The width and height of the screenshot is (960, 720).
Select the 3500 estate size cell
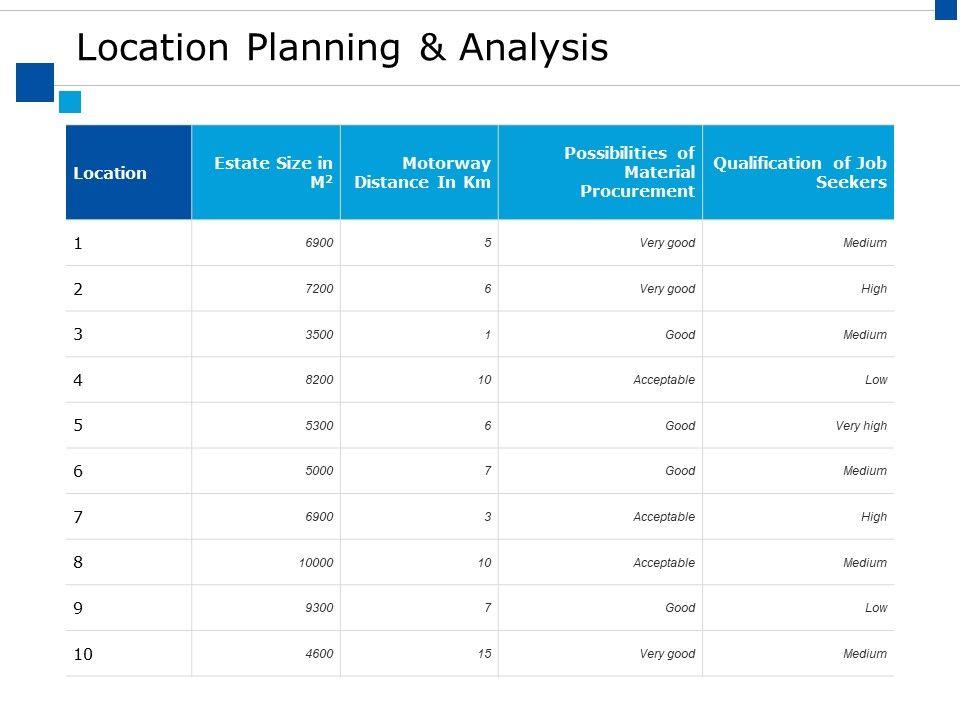(x=321, y=335)
